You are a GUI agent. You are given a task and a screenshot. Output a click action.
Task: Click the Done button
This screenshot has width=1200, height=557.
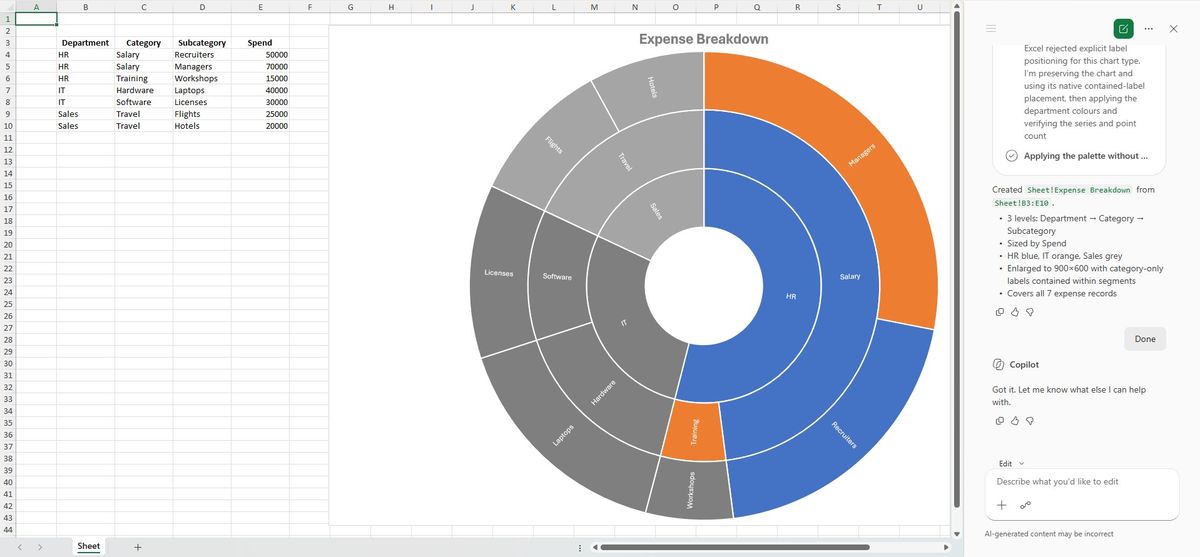pyautogui.click(x=1145, y=339)
